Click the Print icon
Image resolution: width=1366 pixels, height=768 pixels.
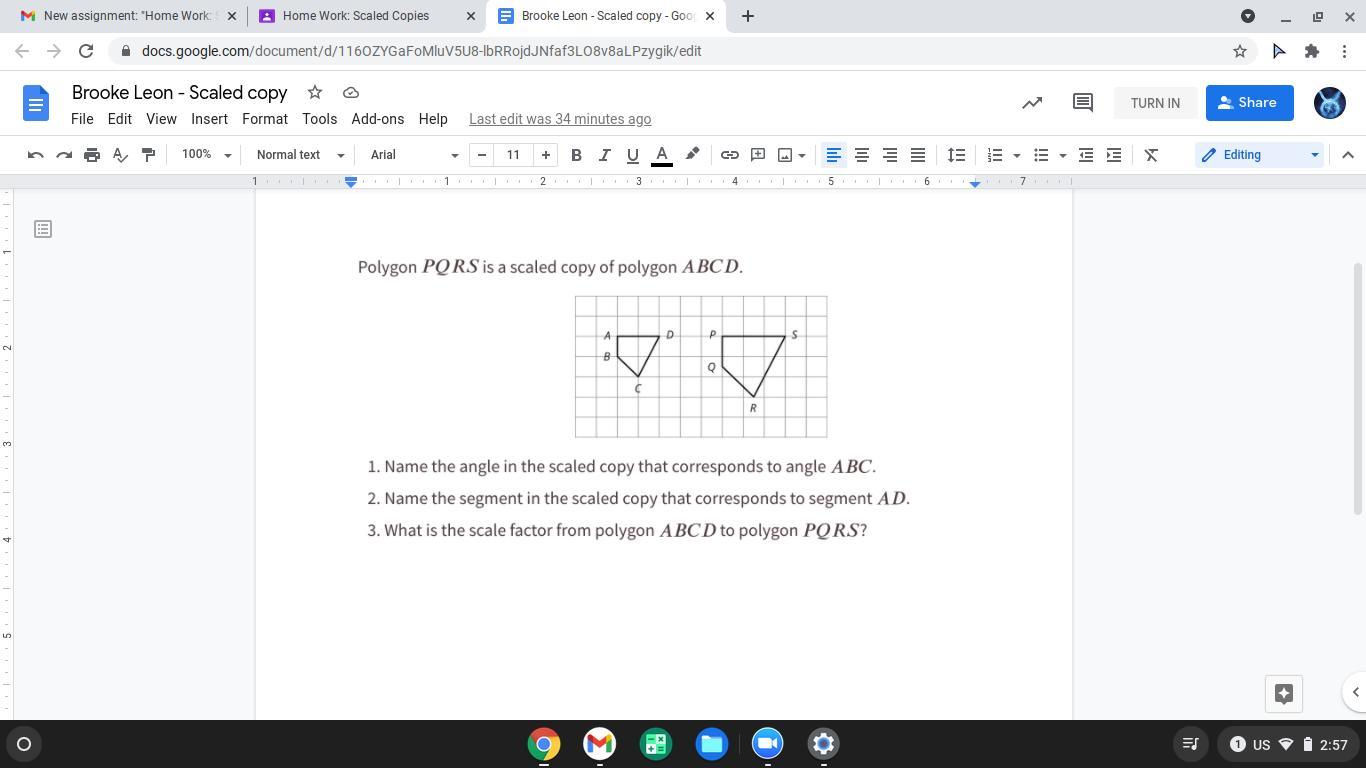tap(92, 155)
